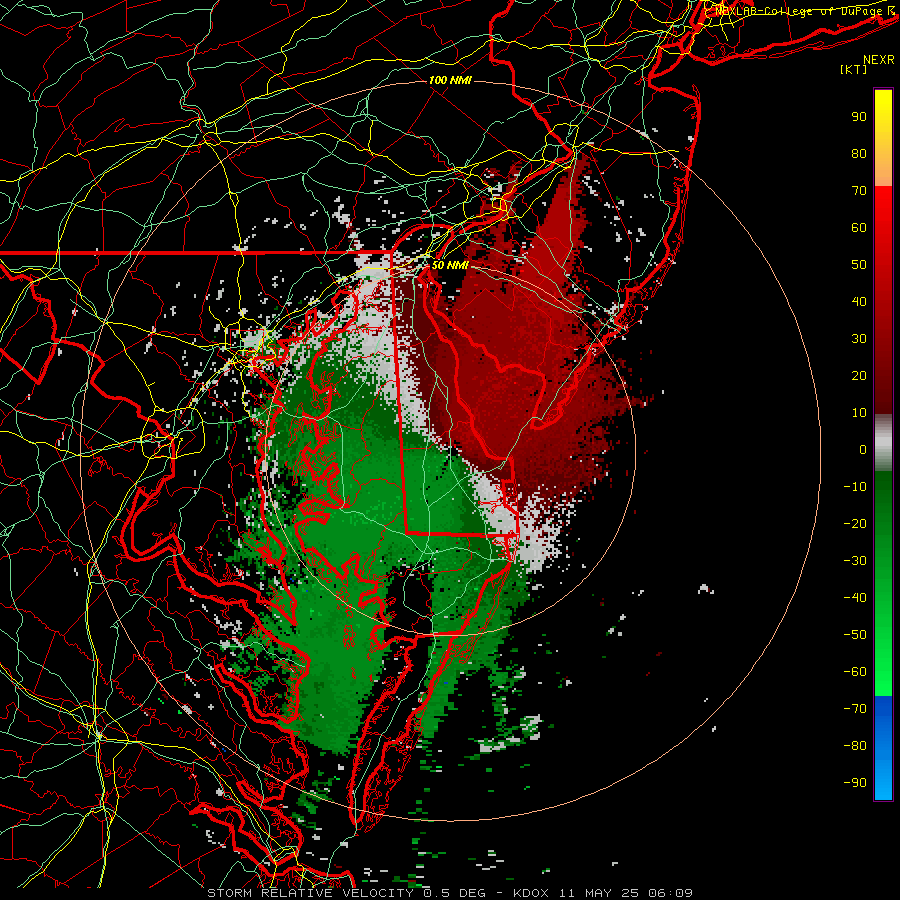
Task: Click the positive 60 knots scale label
Action: click(x=859, y=227)
